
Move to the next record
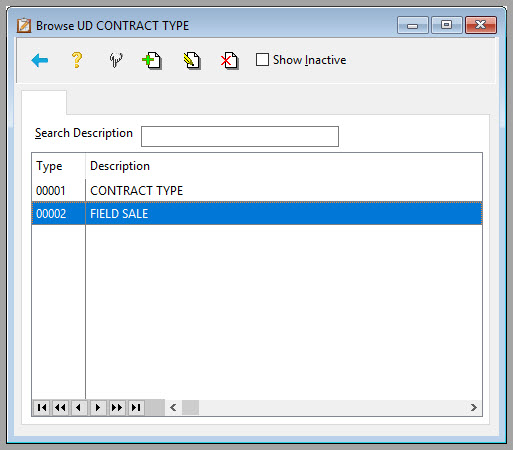98,408
